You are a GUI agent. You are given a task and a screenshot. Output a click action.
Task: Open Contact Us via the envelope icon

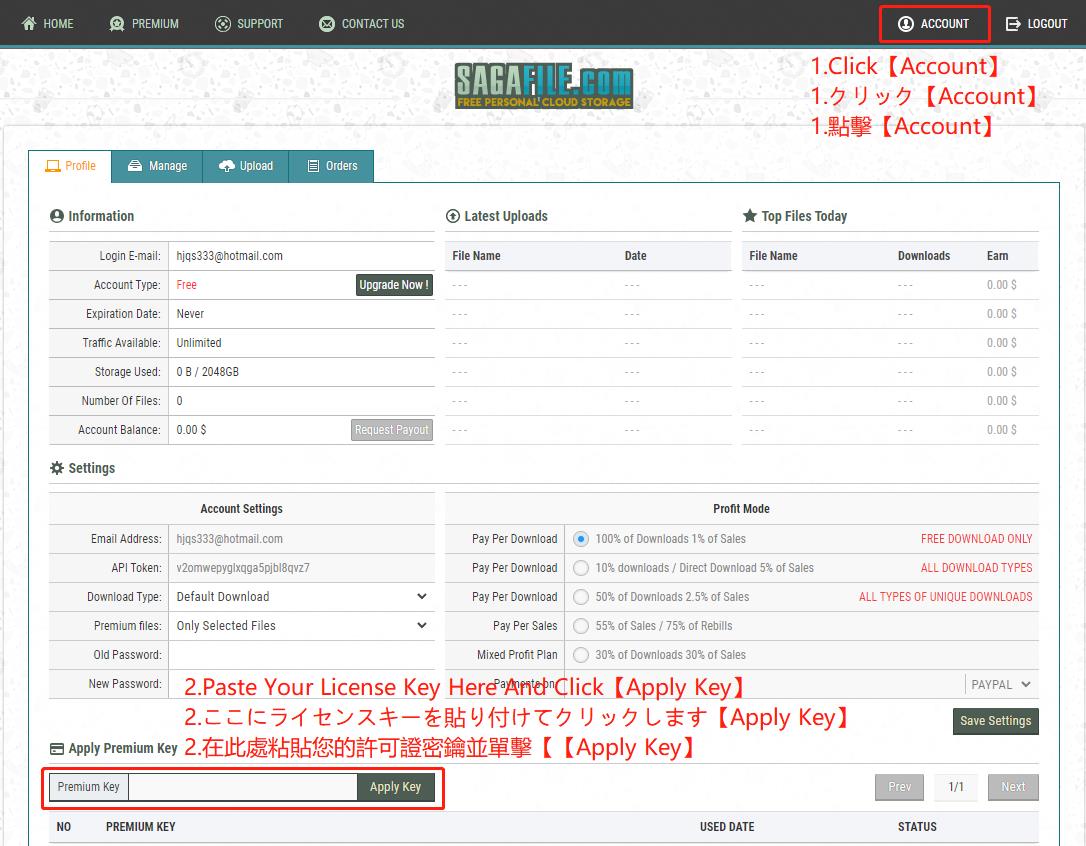(325, 23)
